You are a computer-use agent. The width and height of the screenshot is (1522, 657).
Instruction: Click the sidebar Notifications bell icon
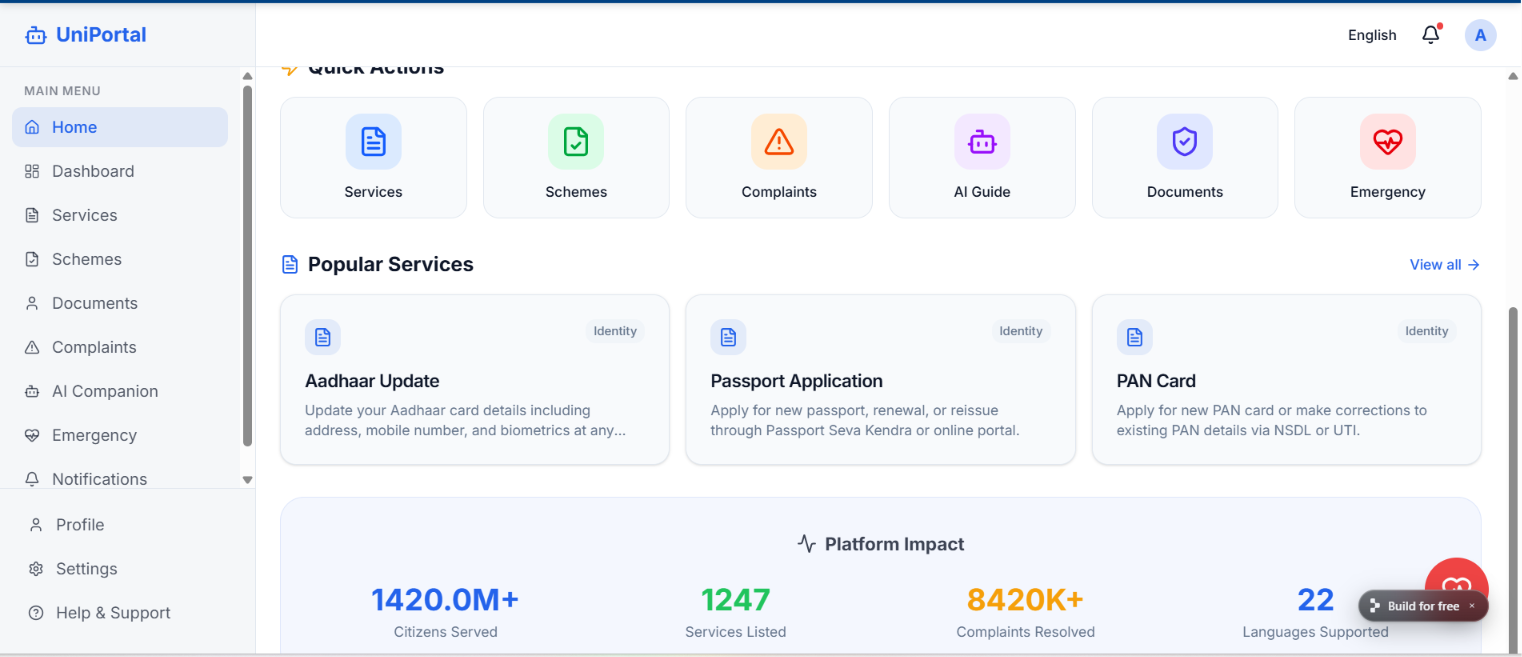coord(32,479)
